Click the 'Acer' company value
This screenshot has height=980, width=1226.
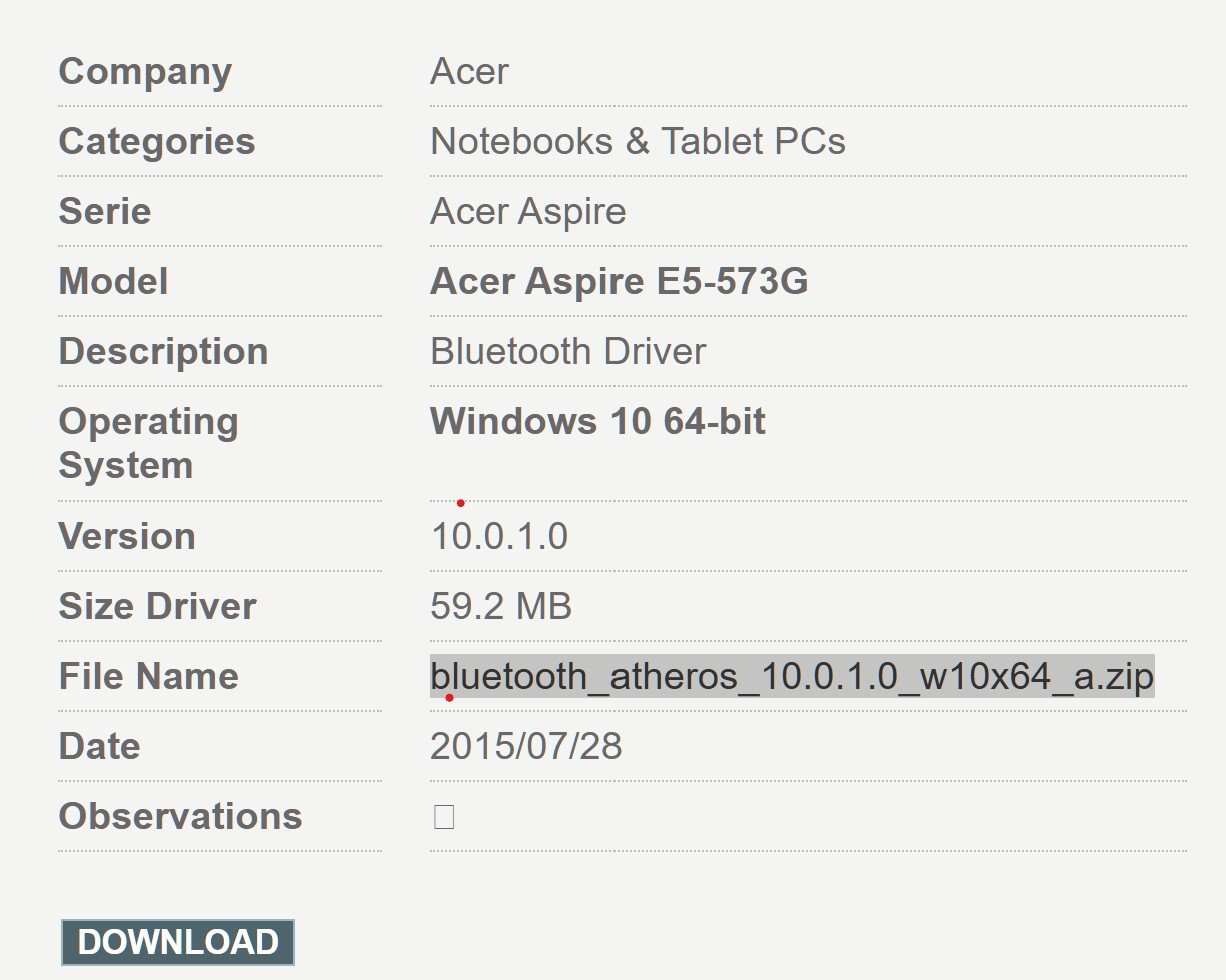pyautogui.click(x=469, y=71)
